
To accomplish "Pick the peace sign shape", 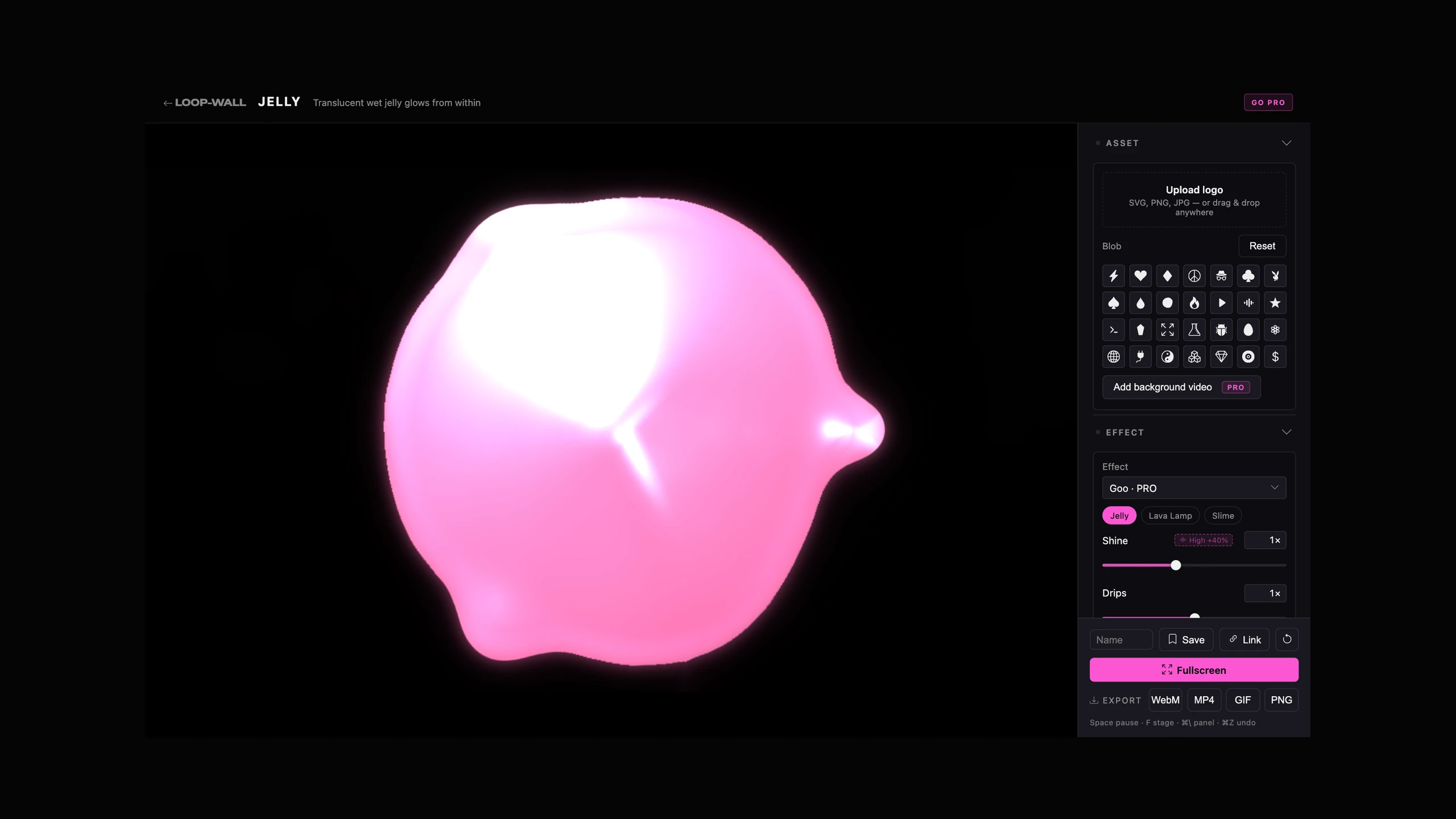I will 1194,276.
